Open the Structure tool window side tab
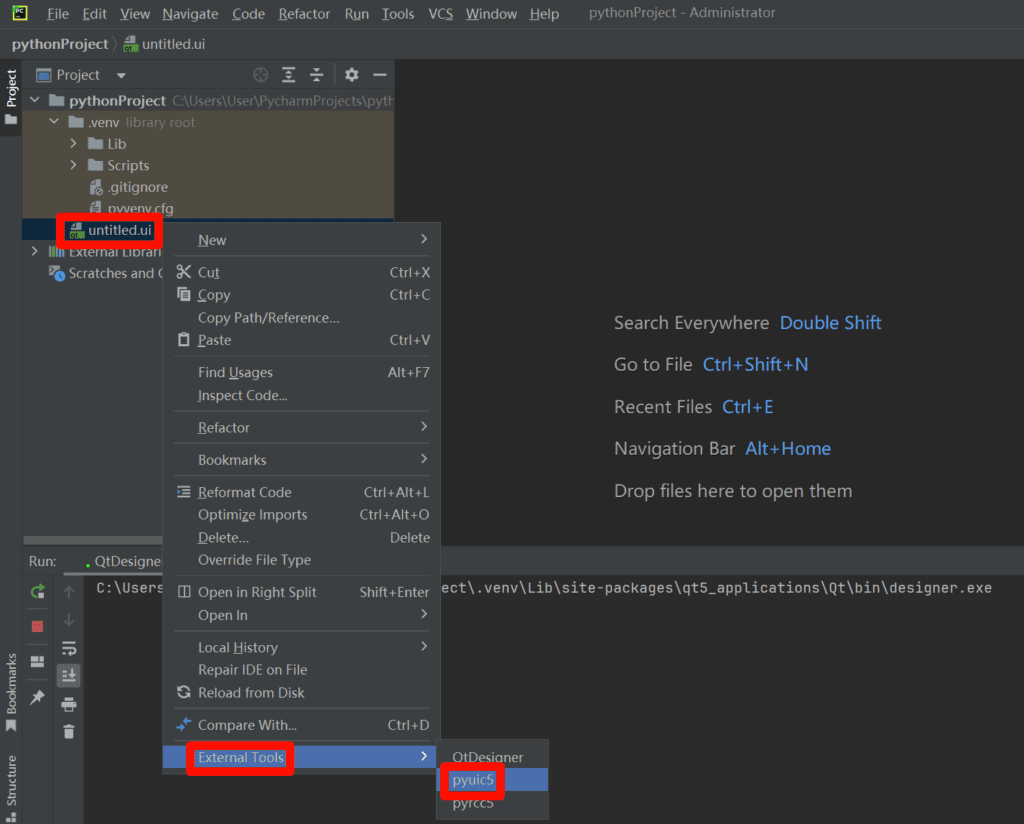Screen dimensions: 1024x824 click(x=11, y=787)
